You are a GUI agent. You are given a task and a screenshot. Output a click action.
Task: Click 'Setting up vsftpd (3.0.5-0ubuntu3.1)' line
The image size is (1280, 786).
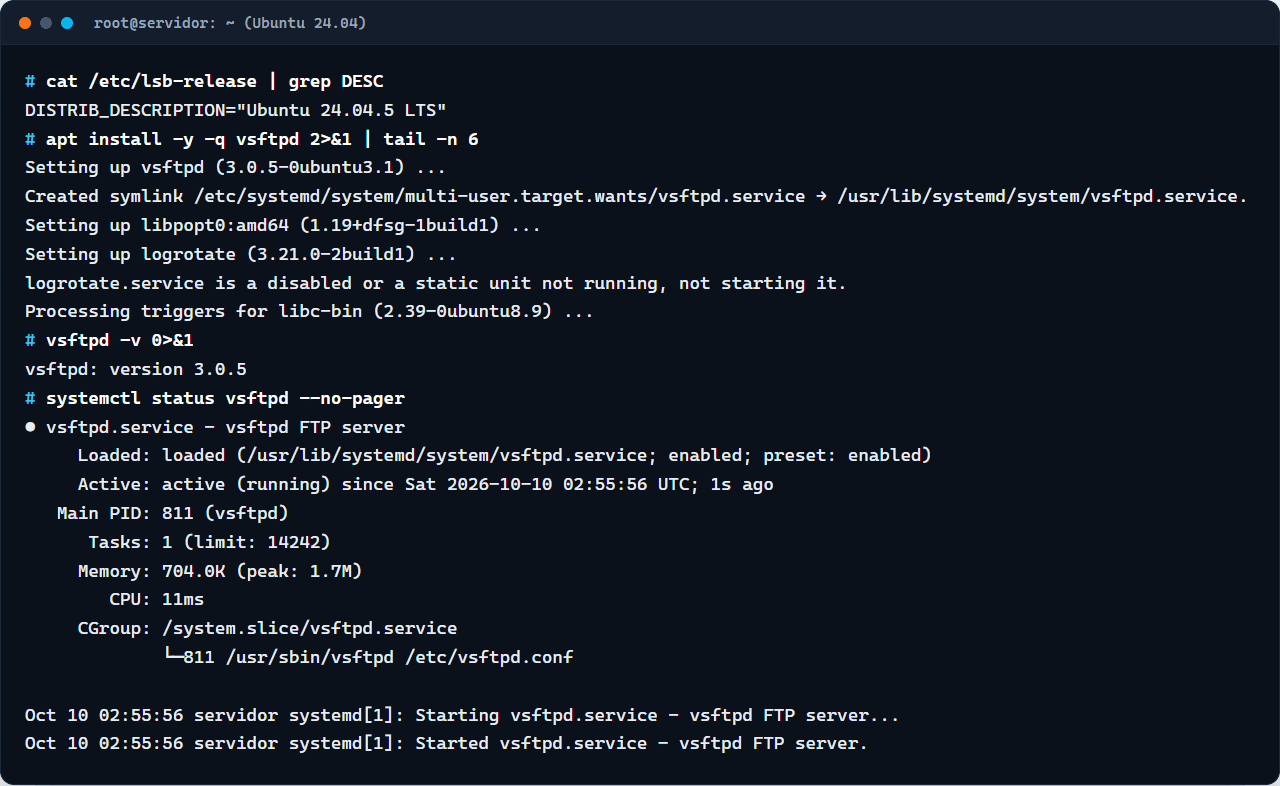point(236,167)
